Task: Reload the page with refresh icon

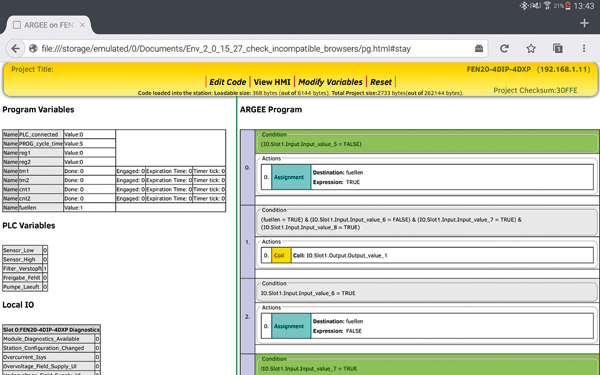Action: (504, 48)
